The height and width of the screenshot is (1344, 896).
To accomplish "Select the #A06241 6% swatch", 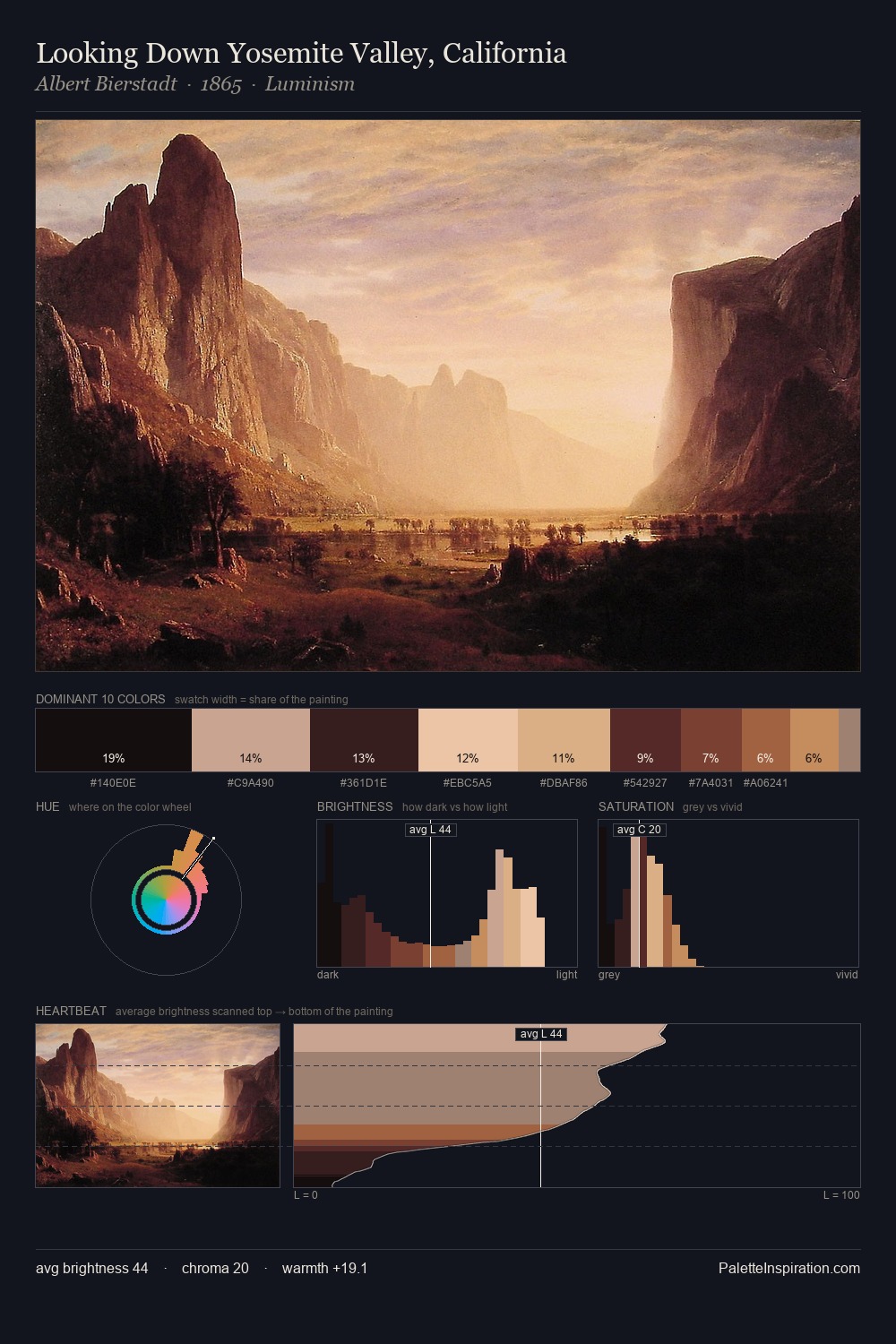I will [x=765, y=740].
